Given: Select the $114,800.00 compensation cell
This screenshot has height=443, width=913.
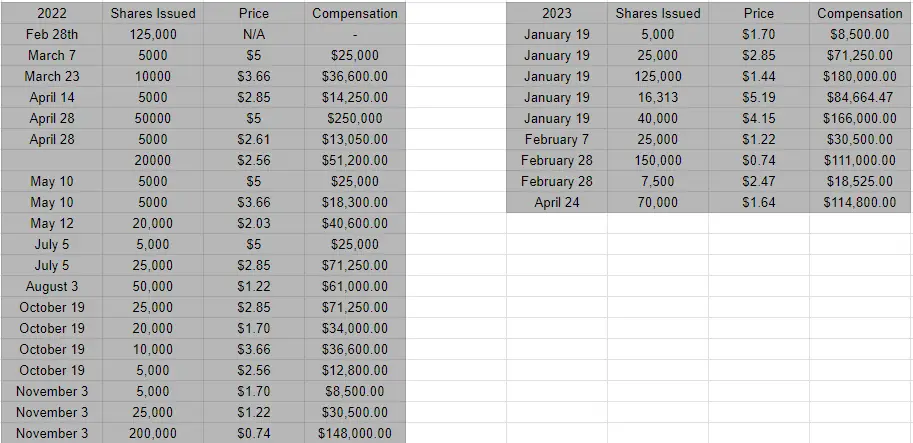Looking at the screenshot, I should pyautogui.click(x=860, y=203).
